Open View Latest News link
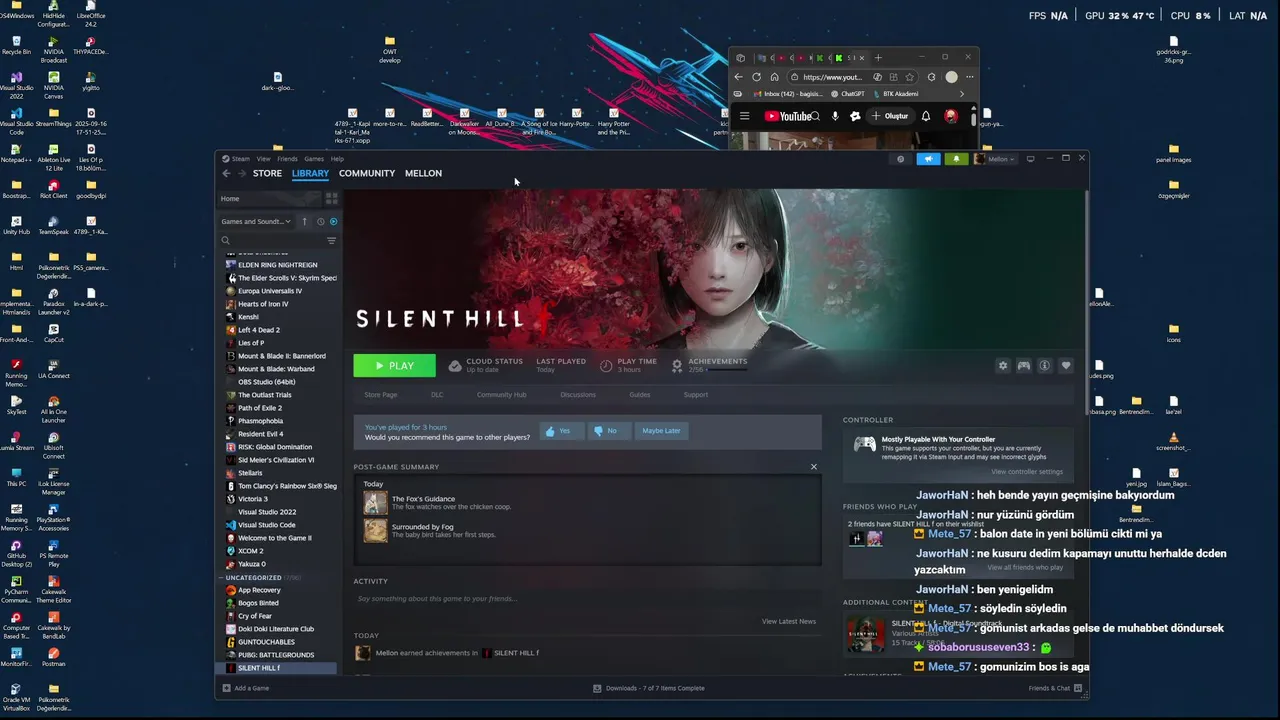 point(789,622)
